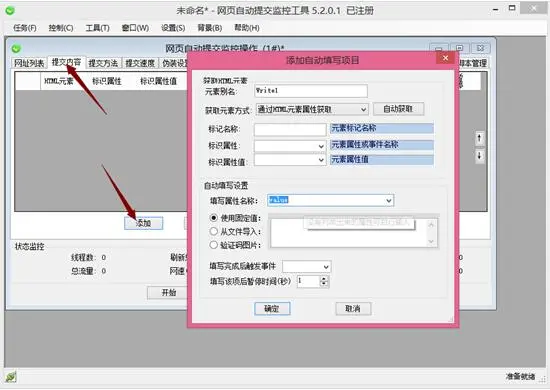Confirm dialog with 确定 button
Screen dimensions: 550x390
(x=272, y=309)
